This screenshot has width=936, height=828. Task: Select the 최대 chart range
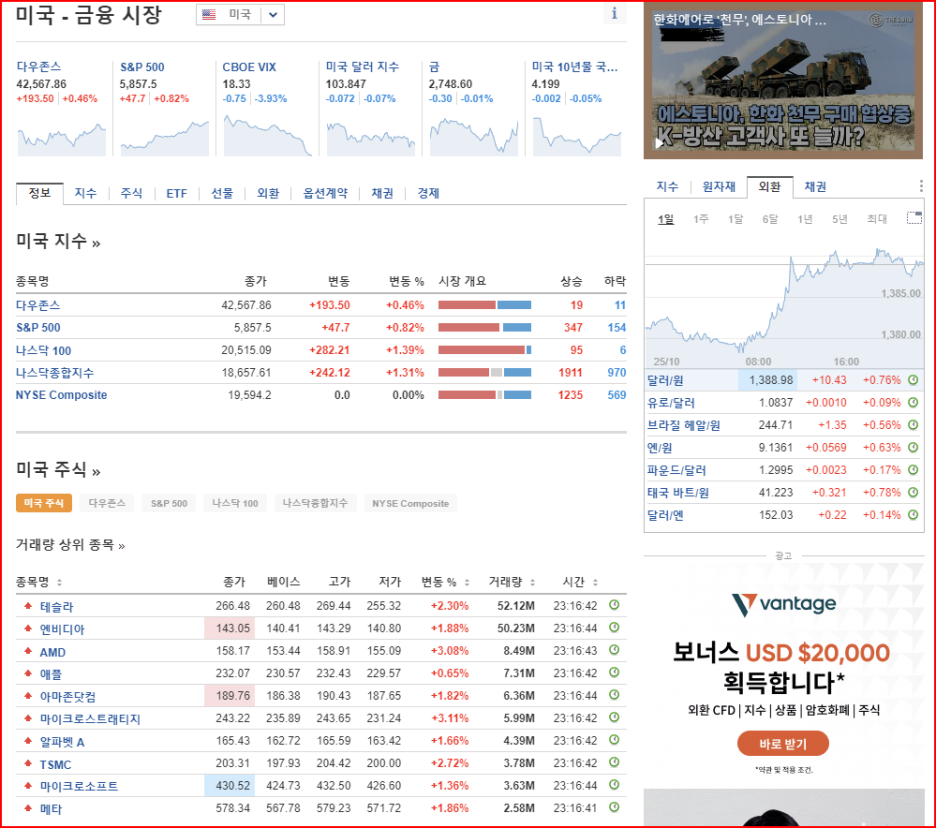click(x=877, y=219)
